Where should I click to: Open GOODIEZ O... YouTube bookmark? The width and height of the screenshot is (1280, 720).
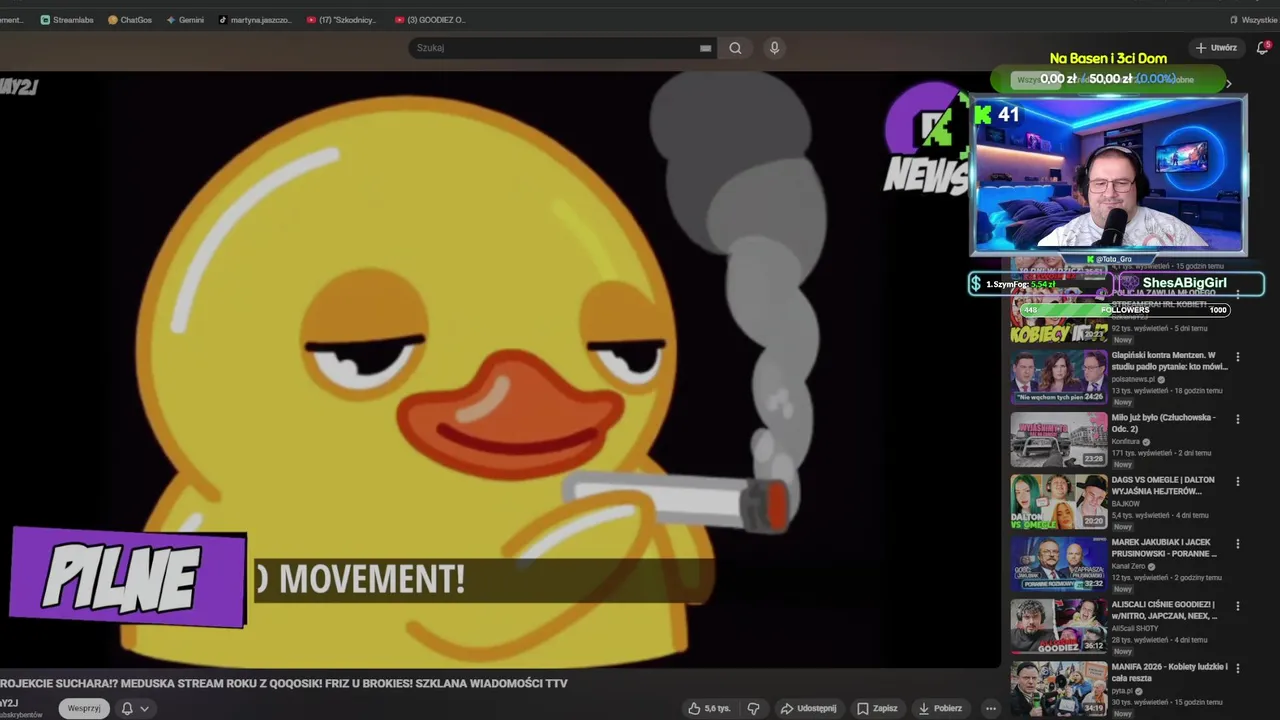pos(430,20)
